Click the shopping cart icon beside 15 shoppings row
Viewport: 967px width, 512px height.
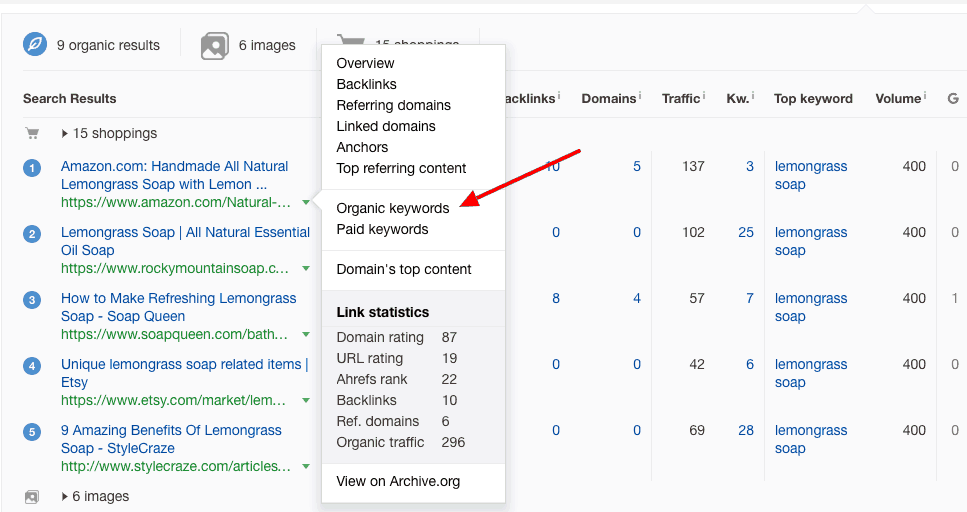tap(31, 133)
